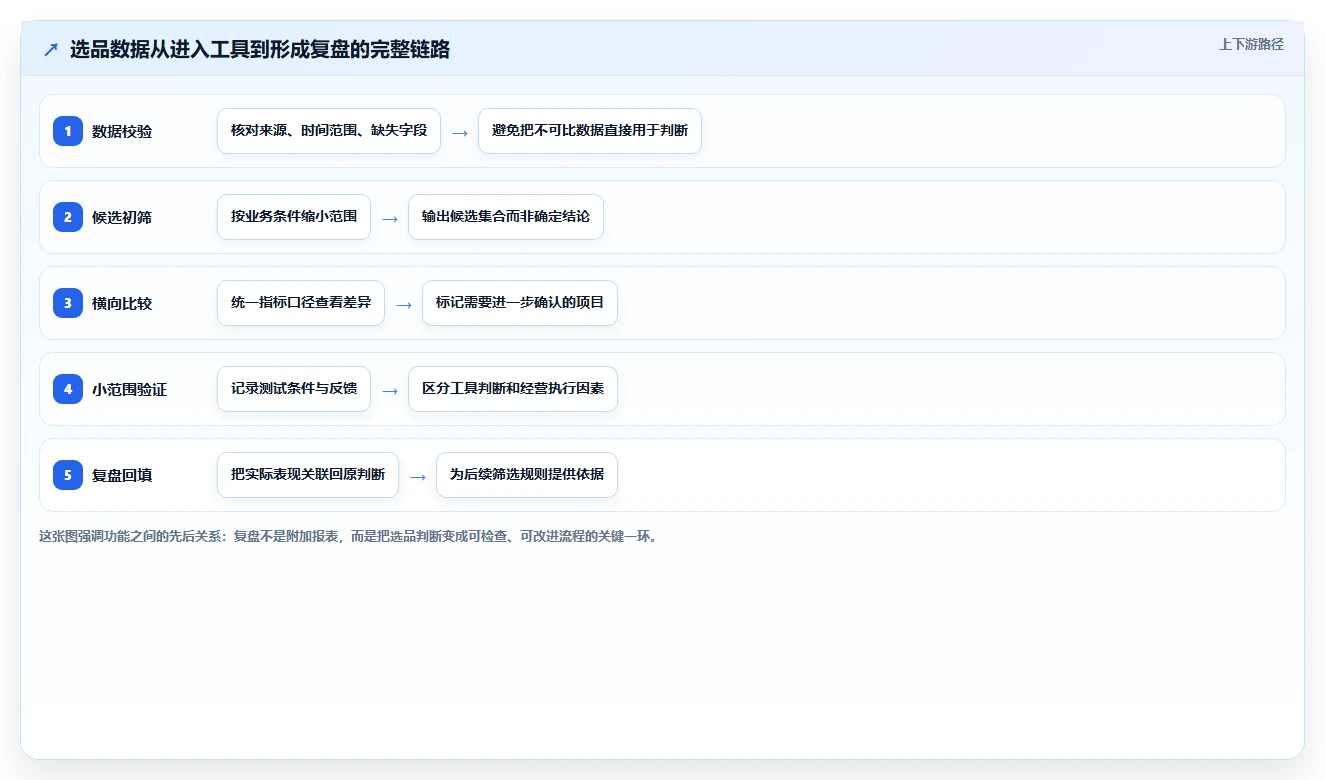Click the arrow between boxes in 数据校验 row

point(460,132)
